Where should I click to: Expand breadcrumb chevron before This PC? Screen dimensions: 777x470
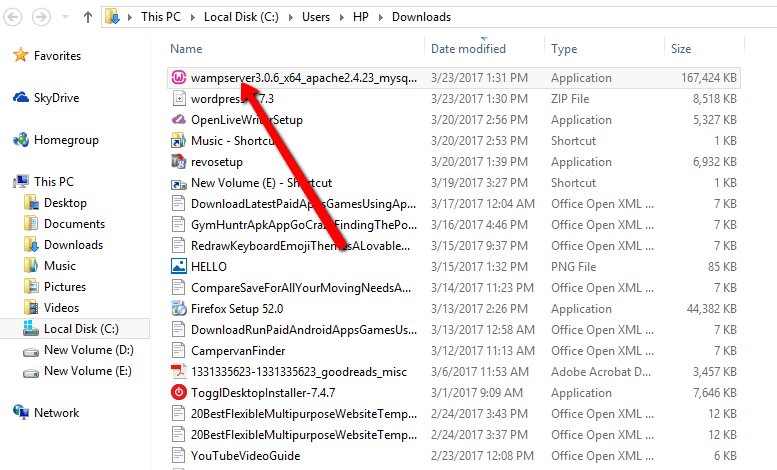click(x=130, y=17)
